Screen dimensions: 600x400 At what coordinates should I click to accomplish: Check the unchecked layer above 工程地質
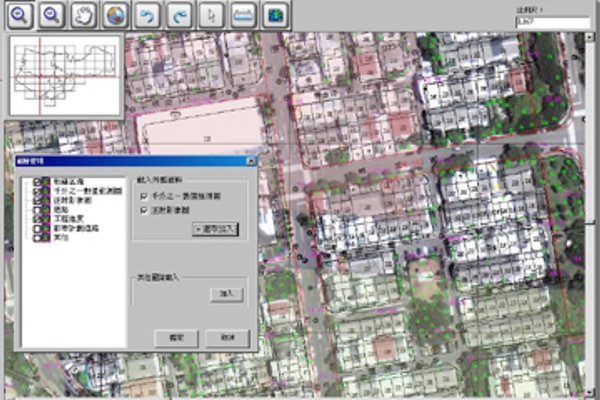coord(37,210)
